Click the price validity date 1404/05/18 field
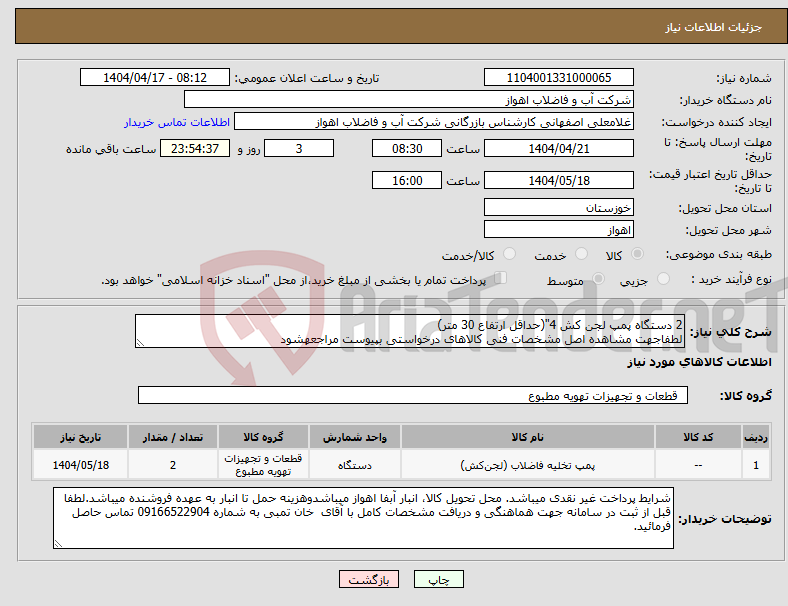The height and width of the screenshot is (606, 788). [x=559, y=180]
